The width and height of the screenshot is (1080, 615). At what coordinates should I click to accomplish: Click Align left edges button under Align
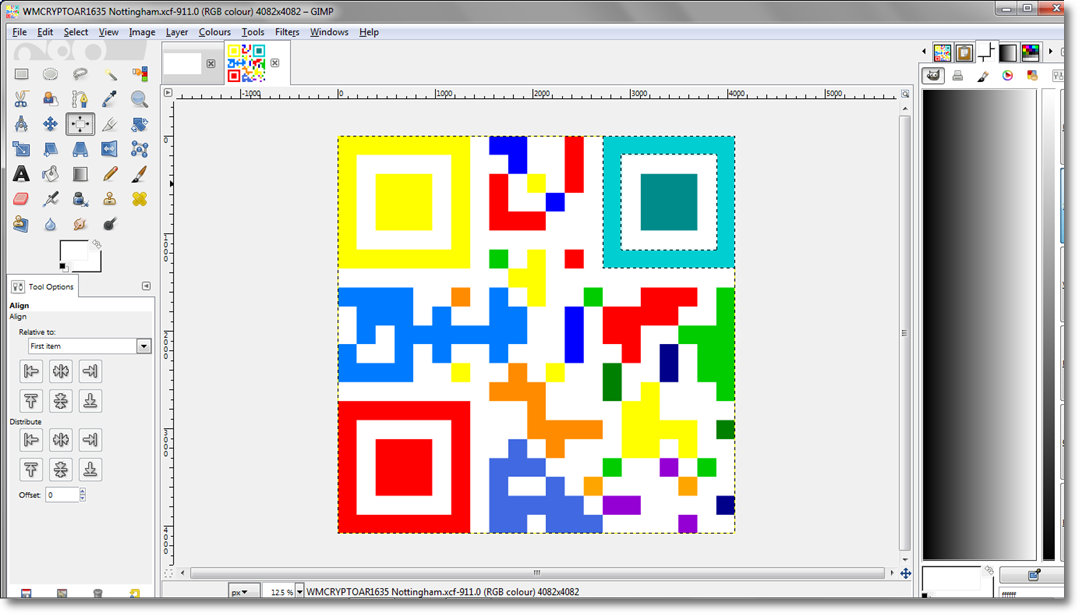[31, 371]
